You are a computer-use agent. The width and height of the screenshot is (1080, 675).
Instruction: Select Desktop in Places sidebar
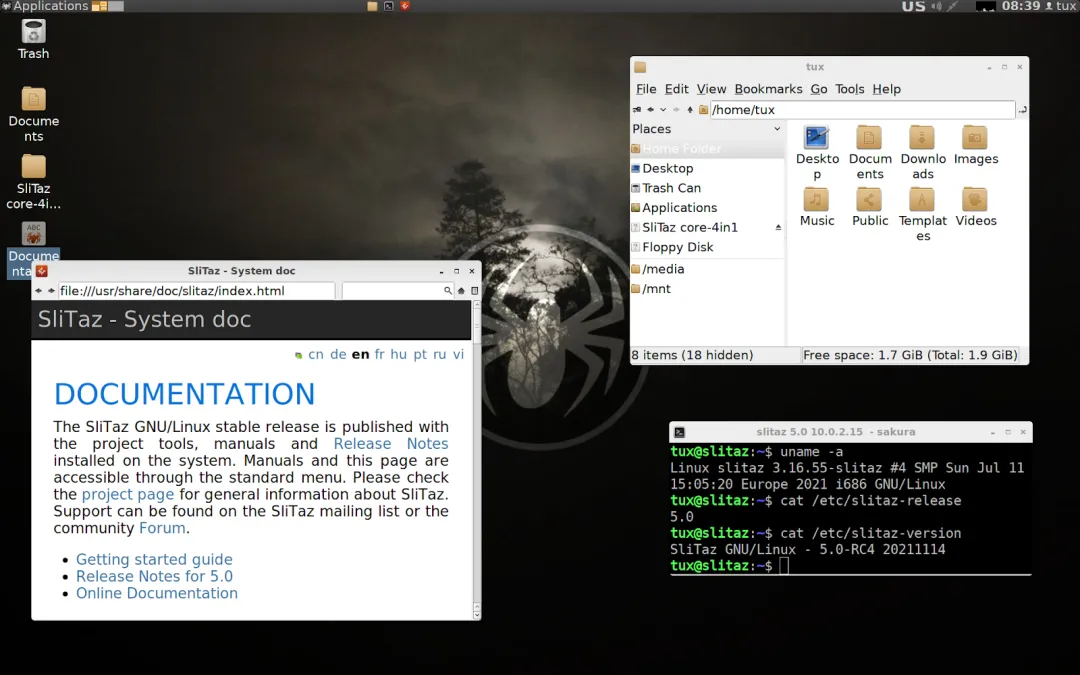click(707, 168)
